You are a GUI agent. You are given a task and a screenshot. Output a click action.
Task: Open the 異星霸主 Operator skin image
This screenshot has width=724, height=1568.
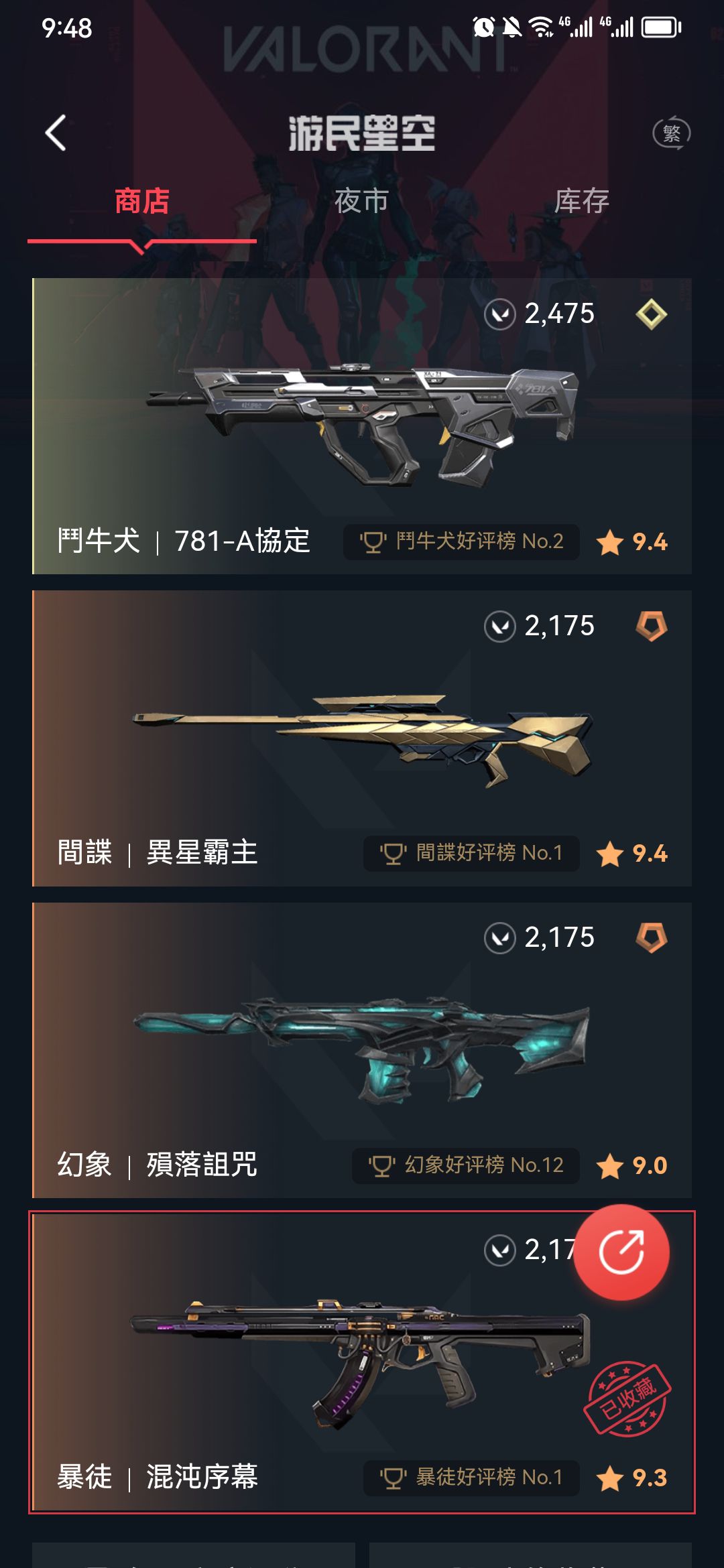[x=363, y=739]
